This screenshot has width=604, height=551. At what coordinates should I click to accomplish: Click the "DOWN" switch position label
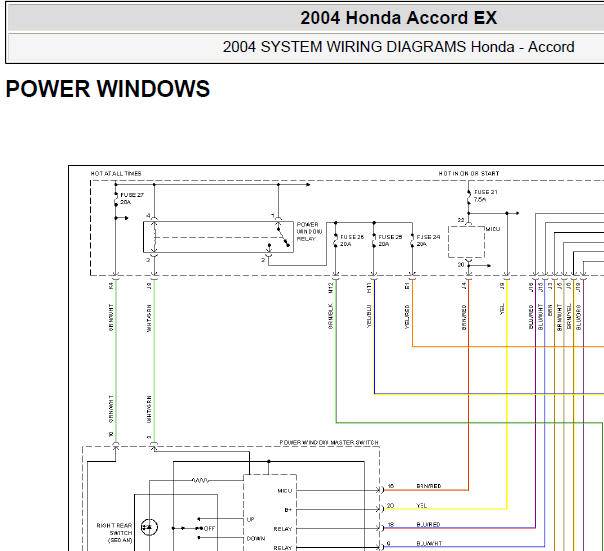coord(256,538)
